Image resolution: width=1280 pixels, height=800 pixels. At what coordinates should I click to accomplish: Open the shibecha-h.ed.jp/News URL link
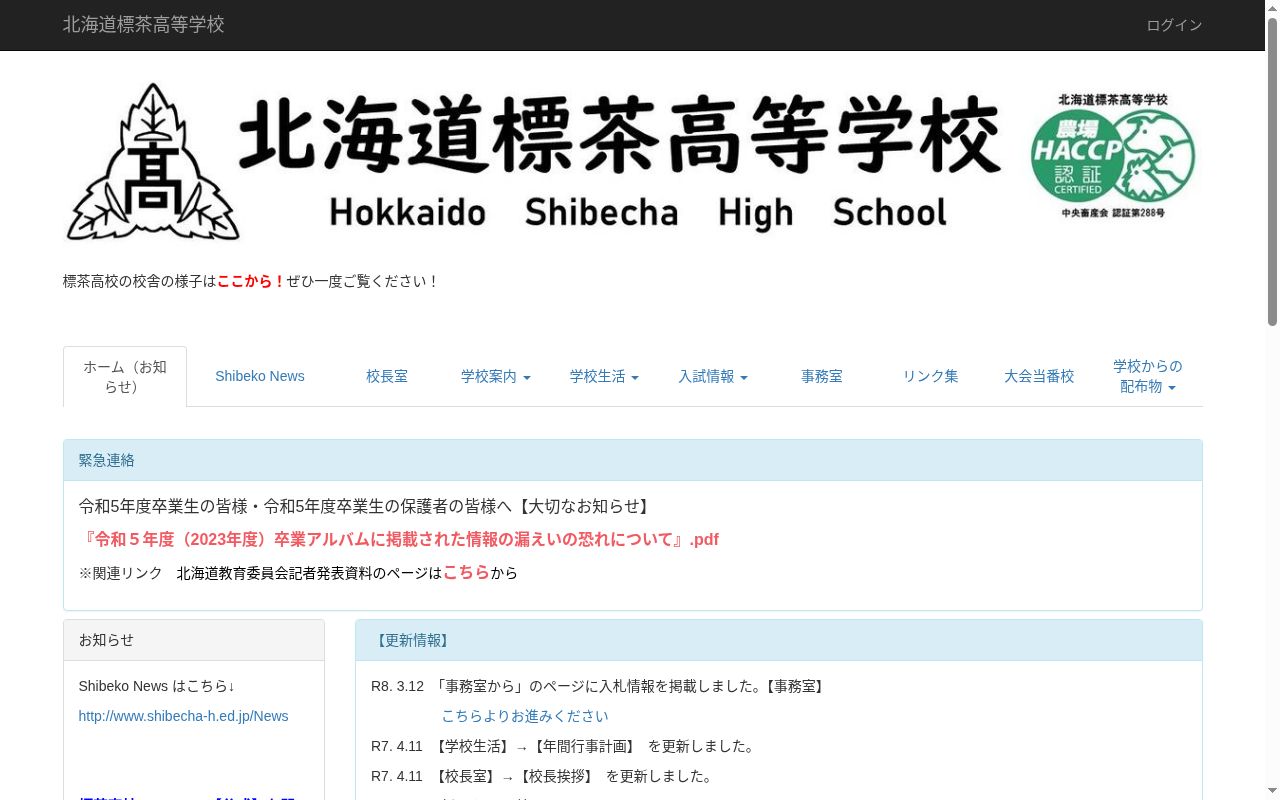point(184,716)
